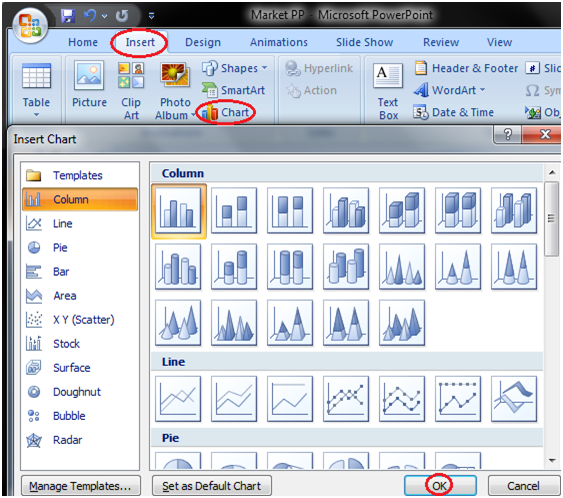Select the Stacked Line chart thumbnail
The width and height of the screenshot is (563, 498).
(234, 399)
